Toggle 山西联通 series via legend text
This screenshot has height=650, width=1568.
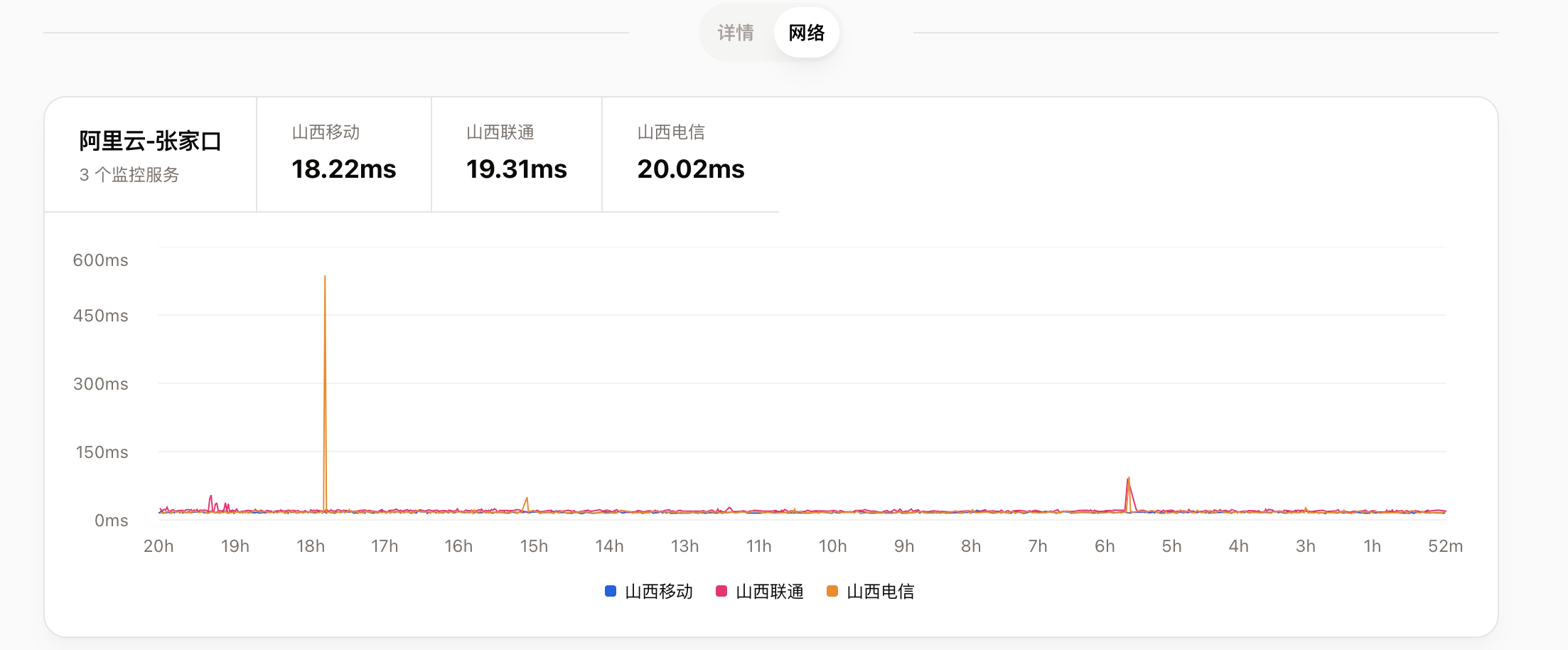point(770,591)
